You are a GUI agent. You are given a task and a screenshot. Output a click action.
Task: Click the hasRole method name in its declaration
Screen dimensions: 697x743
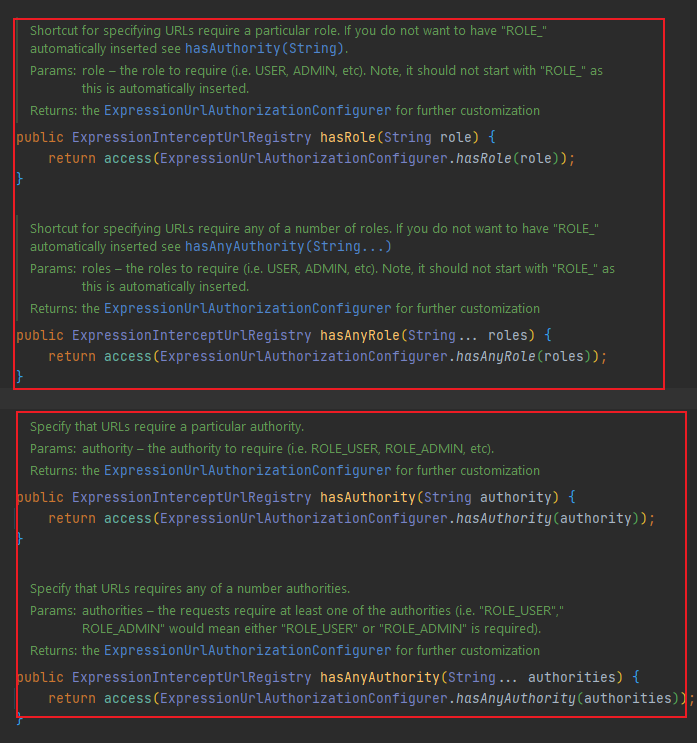[x=348, y=137]
